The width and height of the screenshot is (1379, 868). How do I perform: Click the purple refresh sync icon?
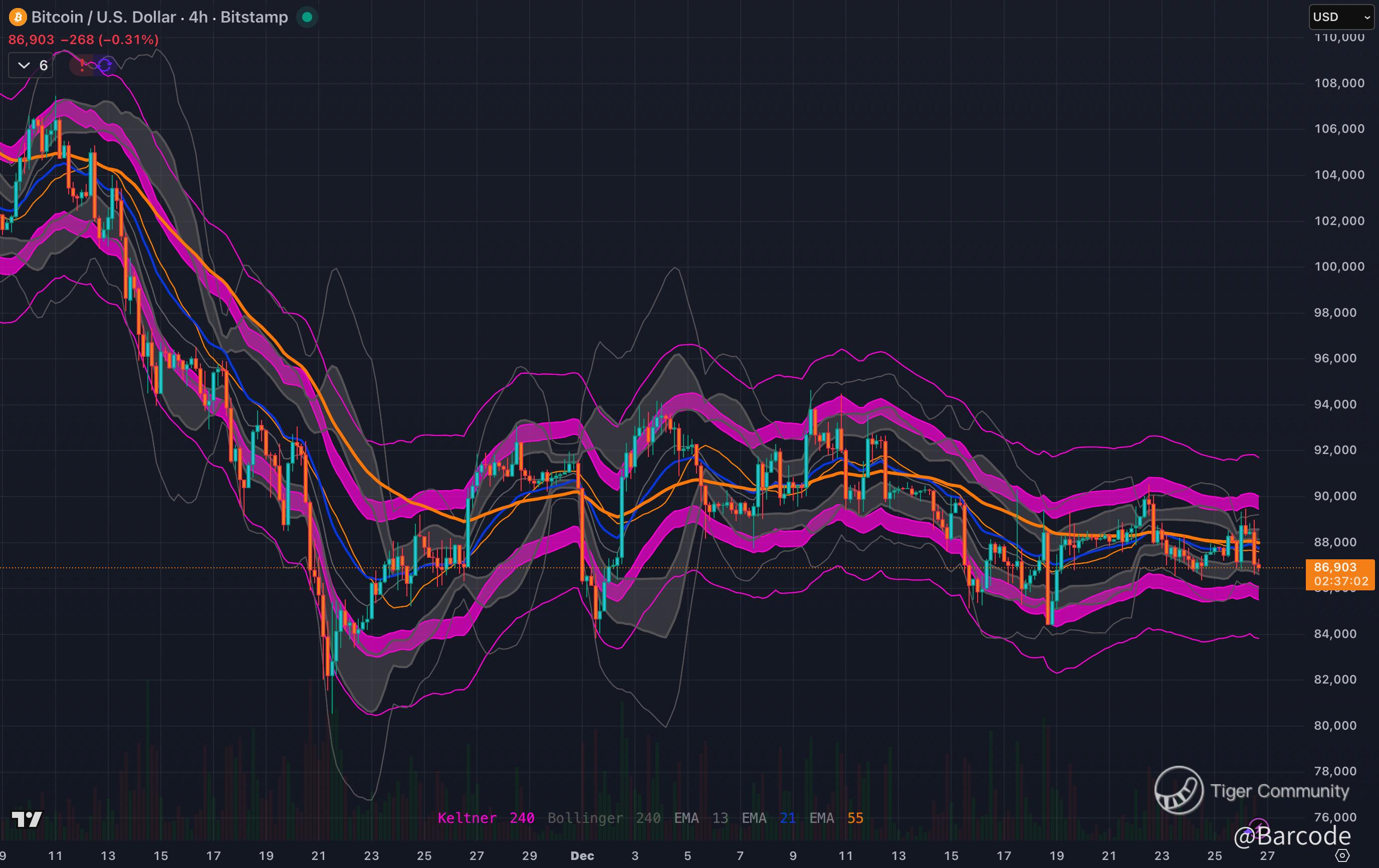click(105, 65)
